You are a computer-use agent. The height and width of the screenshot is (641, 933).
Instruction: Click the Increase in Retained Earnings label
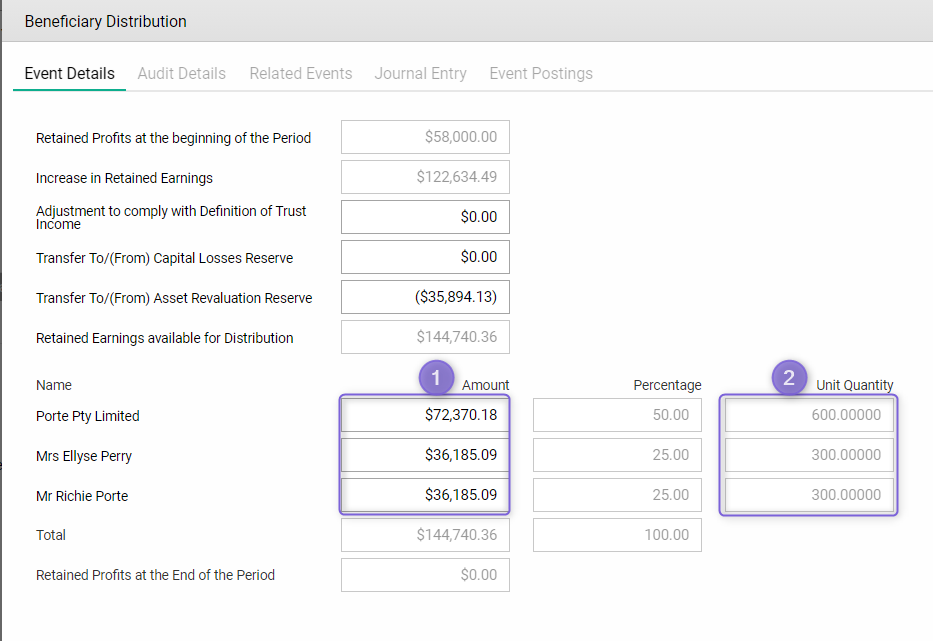(124, 178)
